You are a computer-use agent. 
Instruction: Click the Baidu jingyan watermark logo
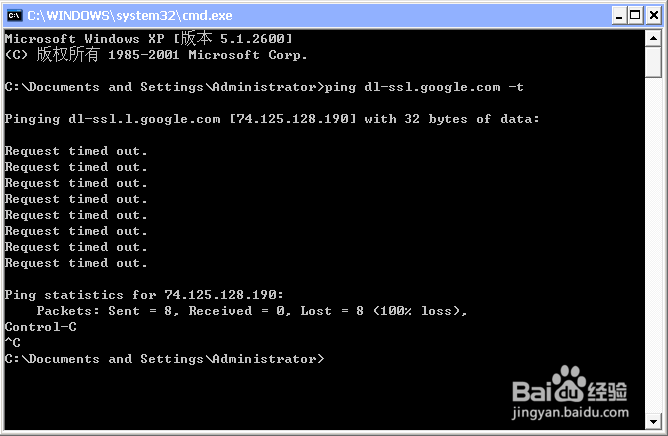pos(570,392)
